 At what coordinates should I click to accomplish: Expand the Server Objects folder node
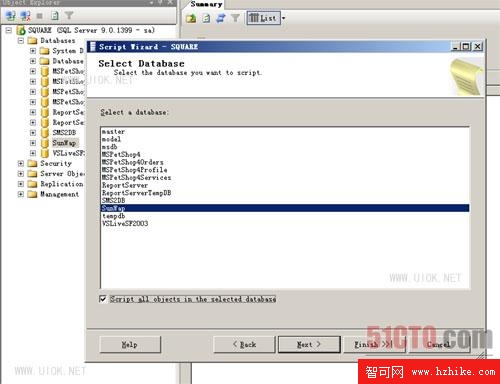point(21,174)
